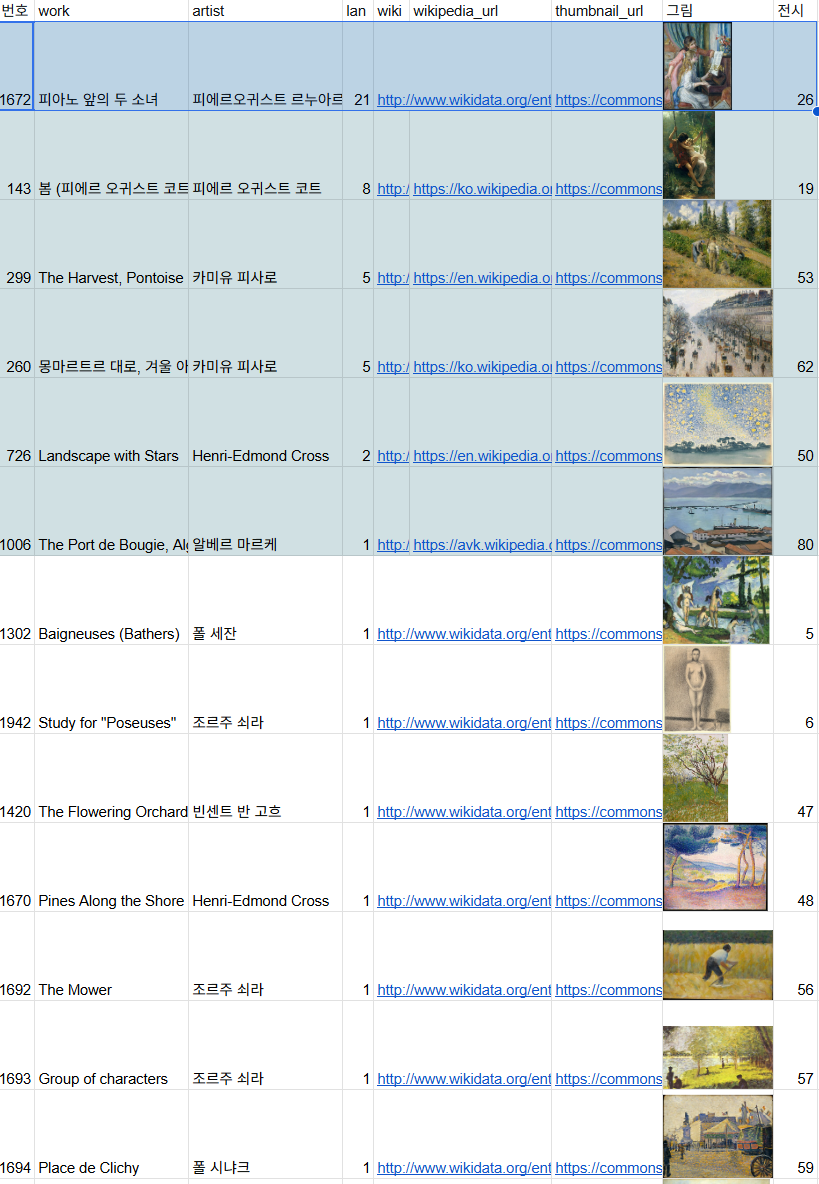Select artist cell '피에르오귀스트 르누아르'
The image size is (819, 1184).
(x=266, y=66)
